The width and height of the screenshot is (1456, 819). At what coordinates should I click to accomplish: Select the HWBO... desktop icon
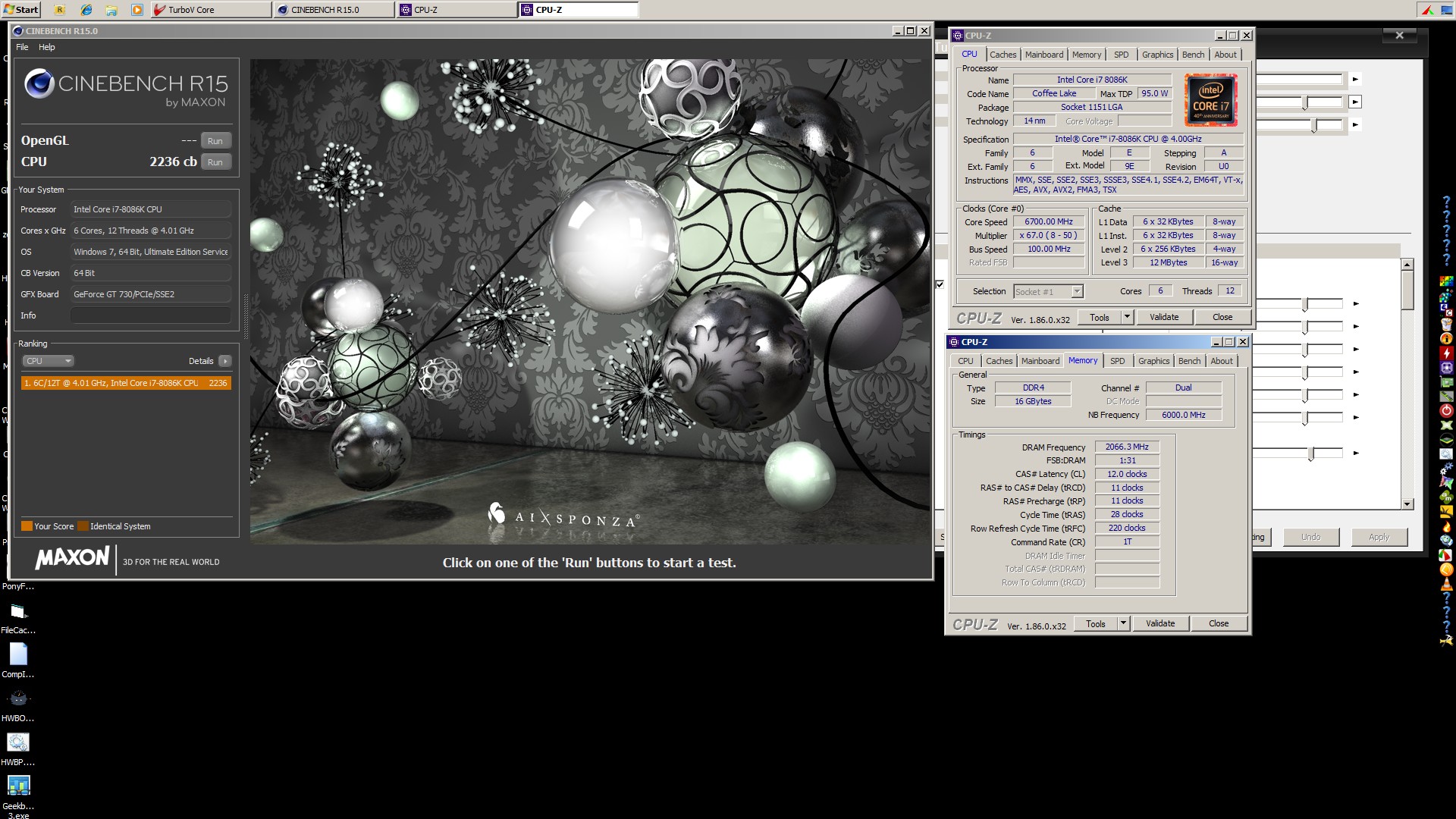(18, 705)
